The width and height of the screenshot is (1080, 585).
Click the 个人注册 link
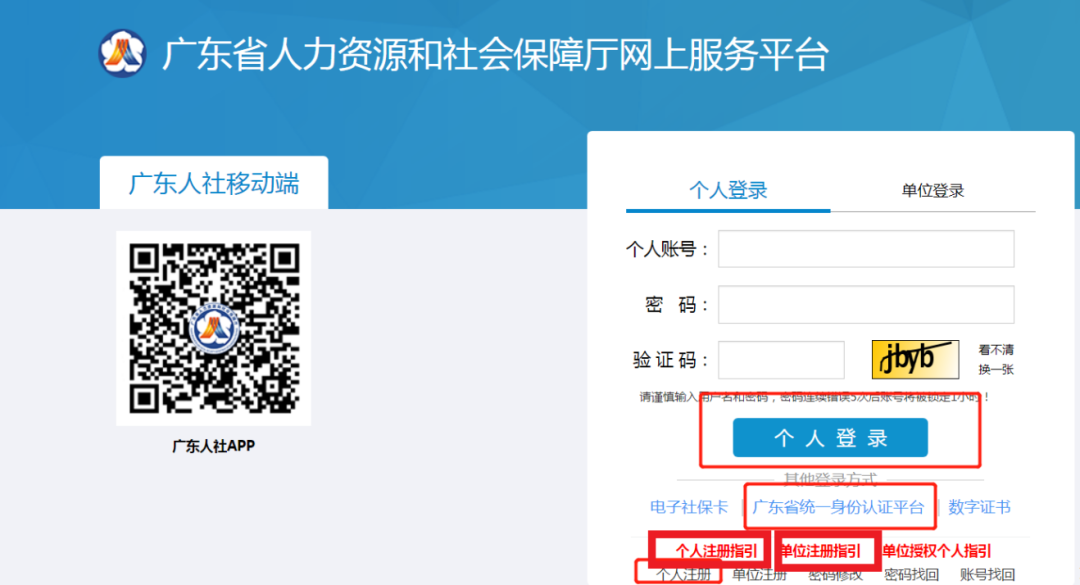684,575
